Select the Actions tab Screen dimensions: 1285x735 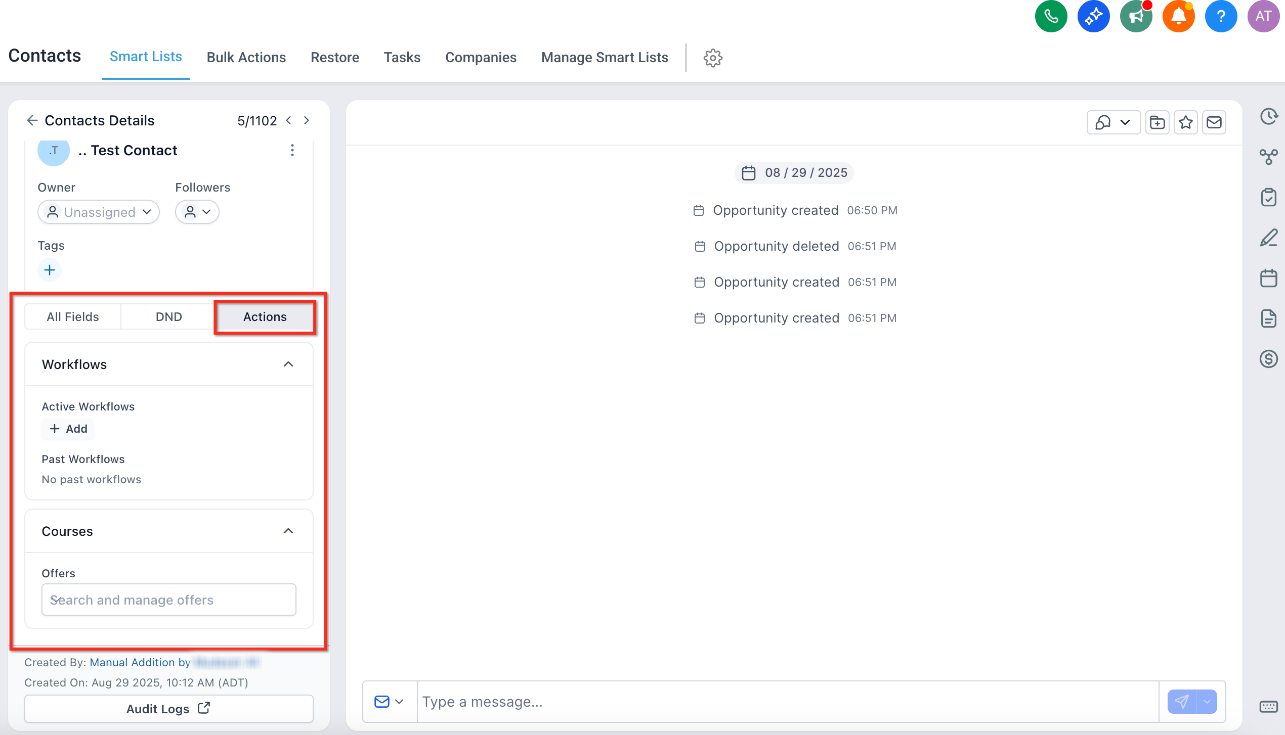point(265,317)
